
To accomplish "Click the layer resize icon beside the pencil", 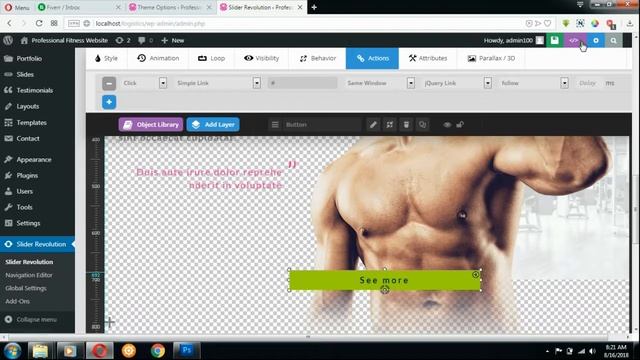I will click(389, 124).
